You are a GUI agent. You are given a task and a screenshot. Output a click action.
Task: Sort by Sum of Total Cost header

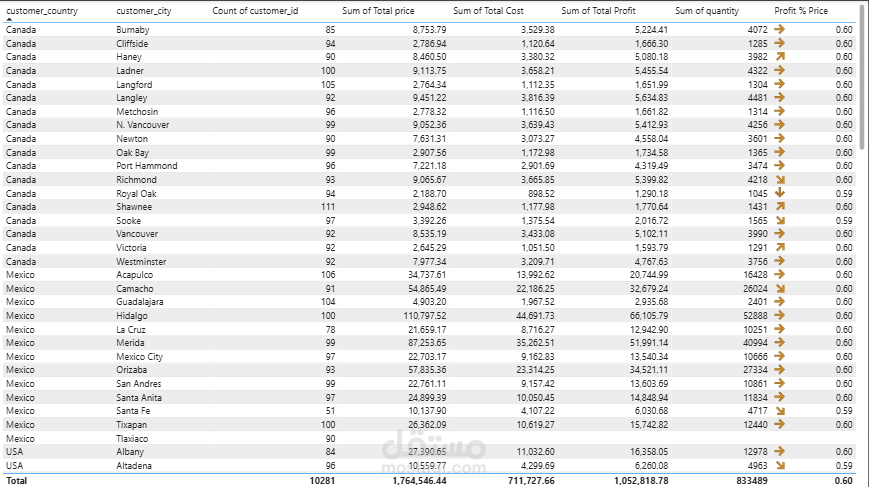point(488,11)
